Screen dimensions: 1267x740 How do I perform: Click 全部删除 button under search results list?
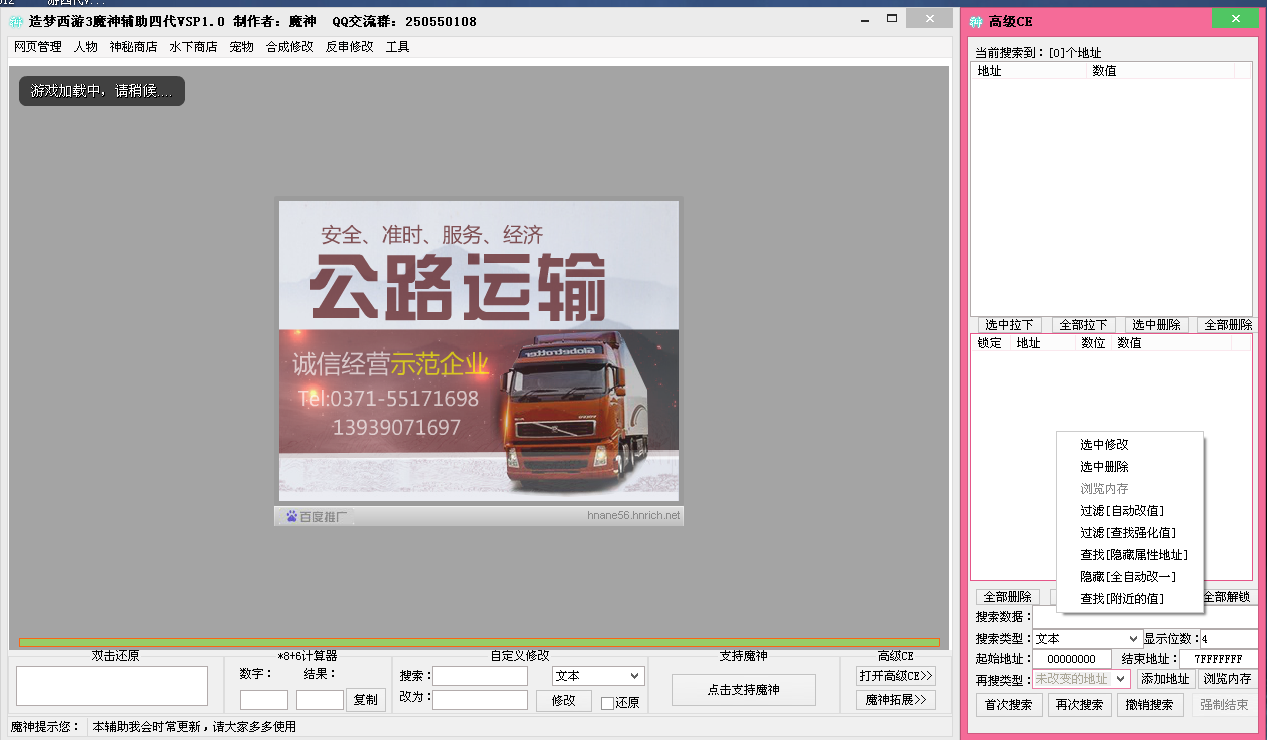(1226, 325)
